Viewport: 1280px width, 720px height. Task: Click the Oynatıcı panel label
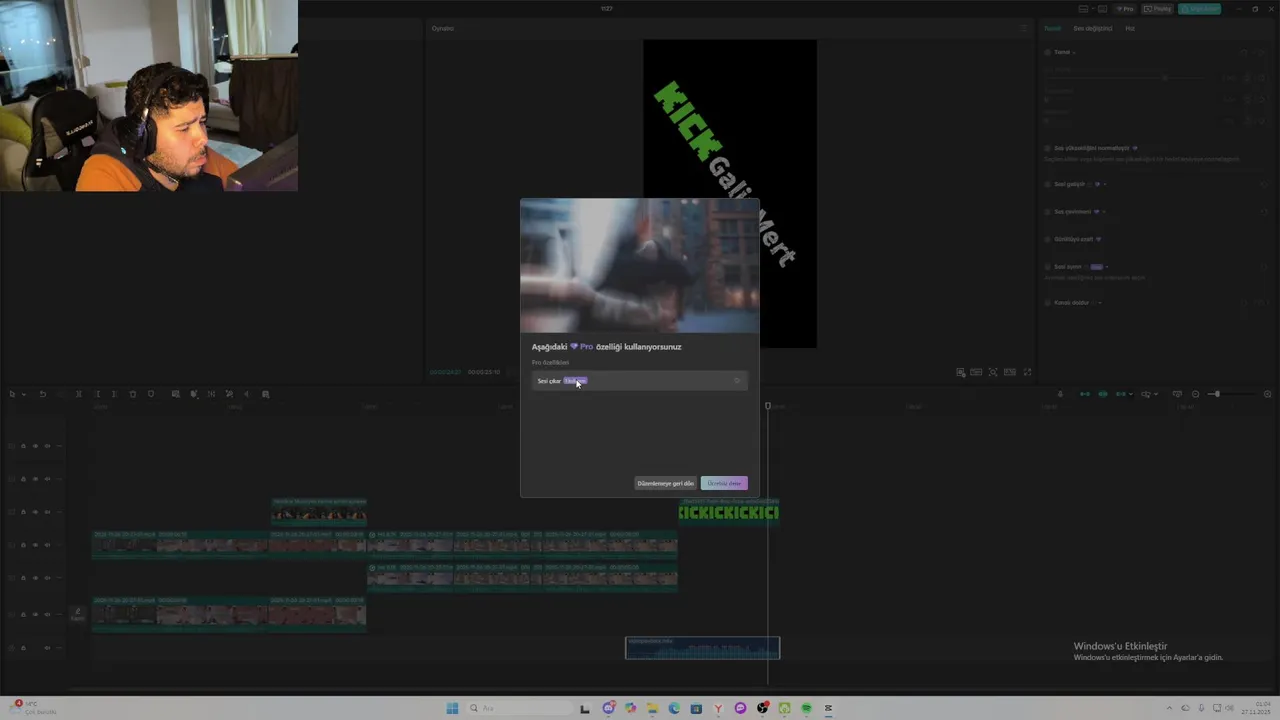pos(442,28)
